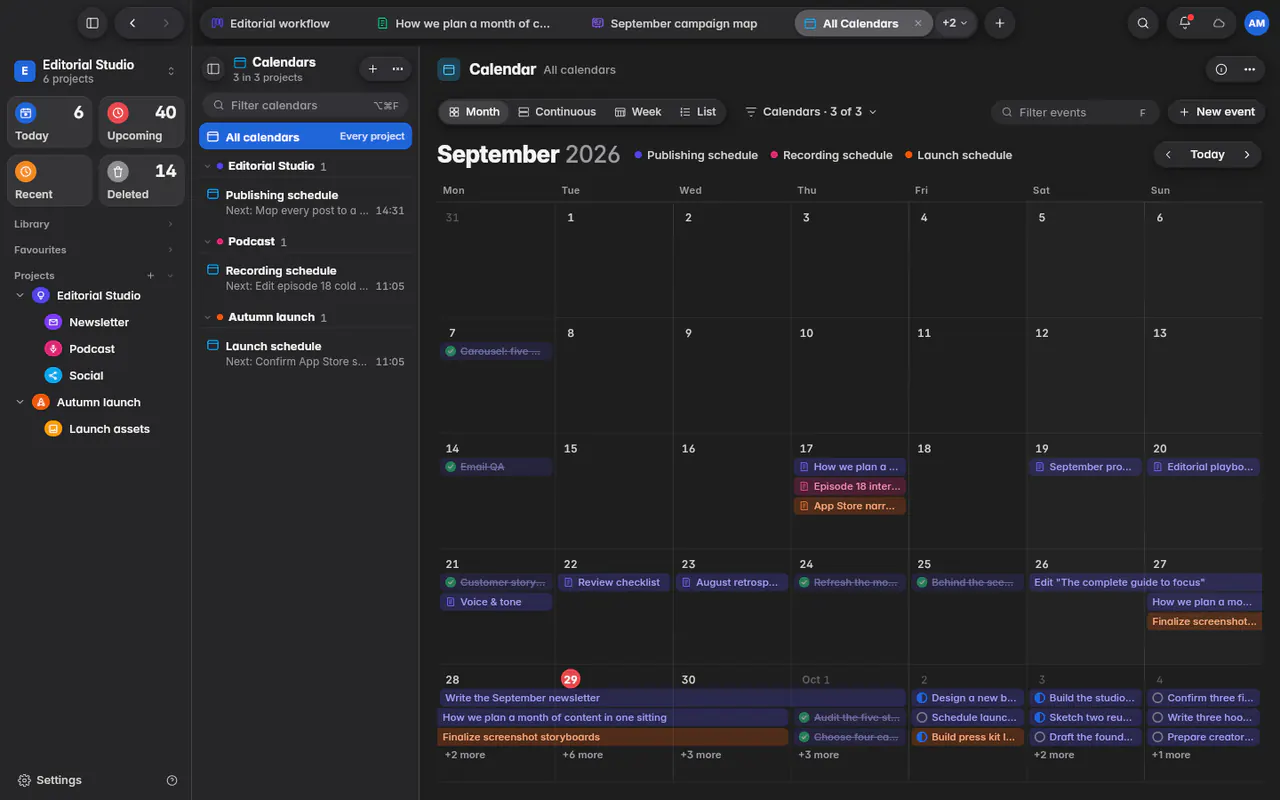Open calendar info circle icon
The width and height of the screenshot is (1280, 800).
(x=1221, y=69)
